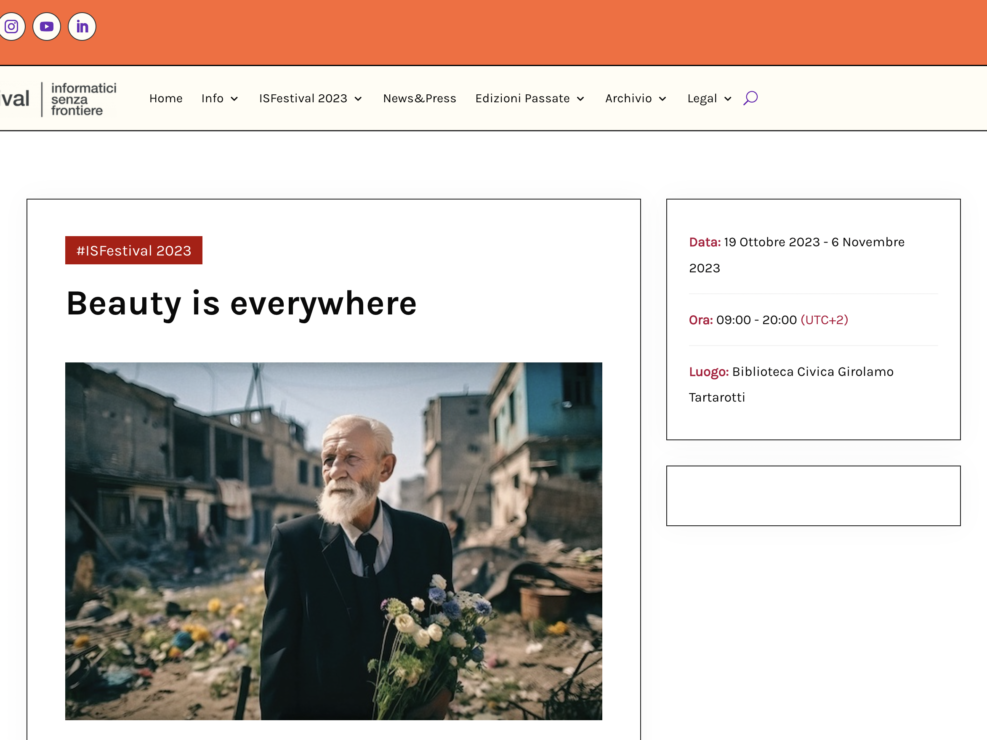Click the empty sidebar box below event details

(813, 496)
